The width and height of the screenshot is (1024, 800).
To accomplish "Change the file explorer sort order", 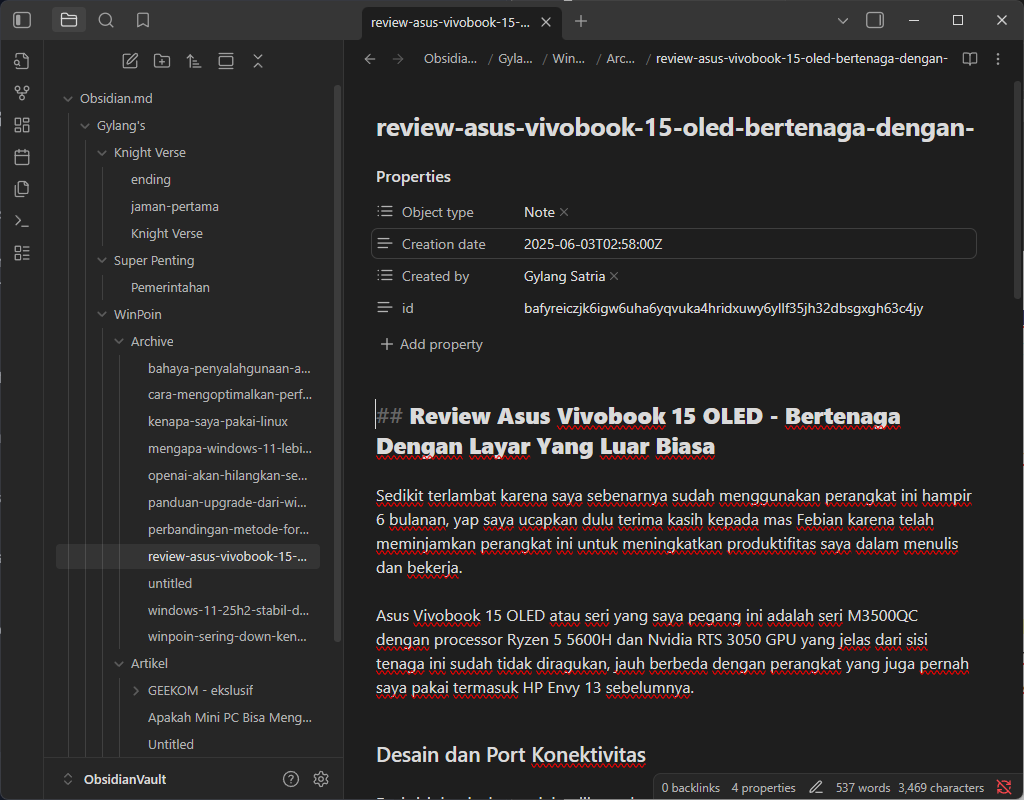I will [194, 61].
